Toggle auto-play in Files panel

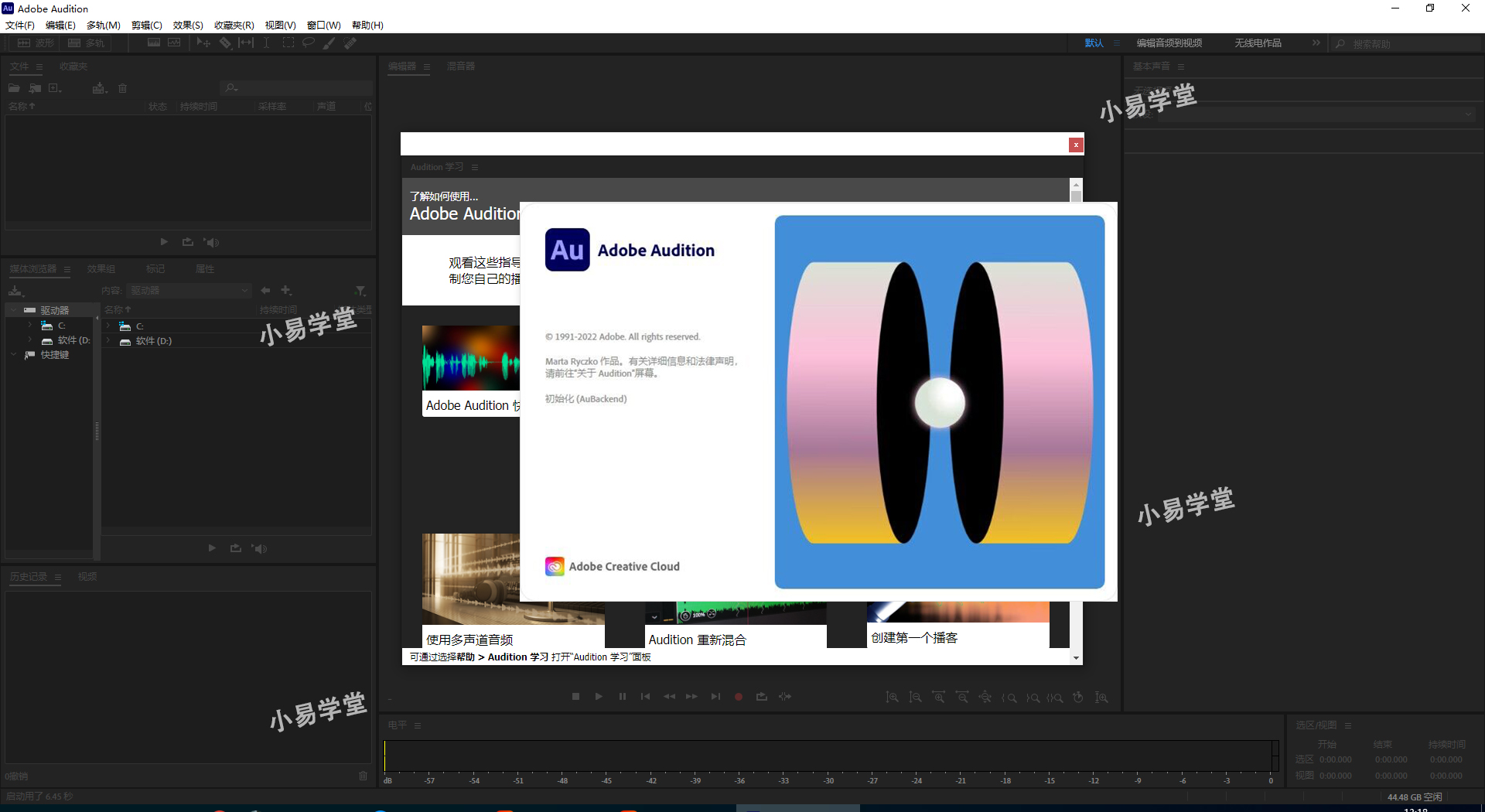(211, 242)
